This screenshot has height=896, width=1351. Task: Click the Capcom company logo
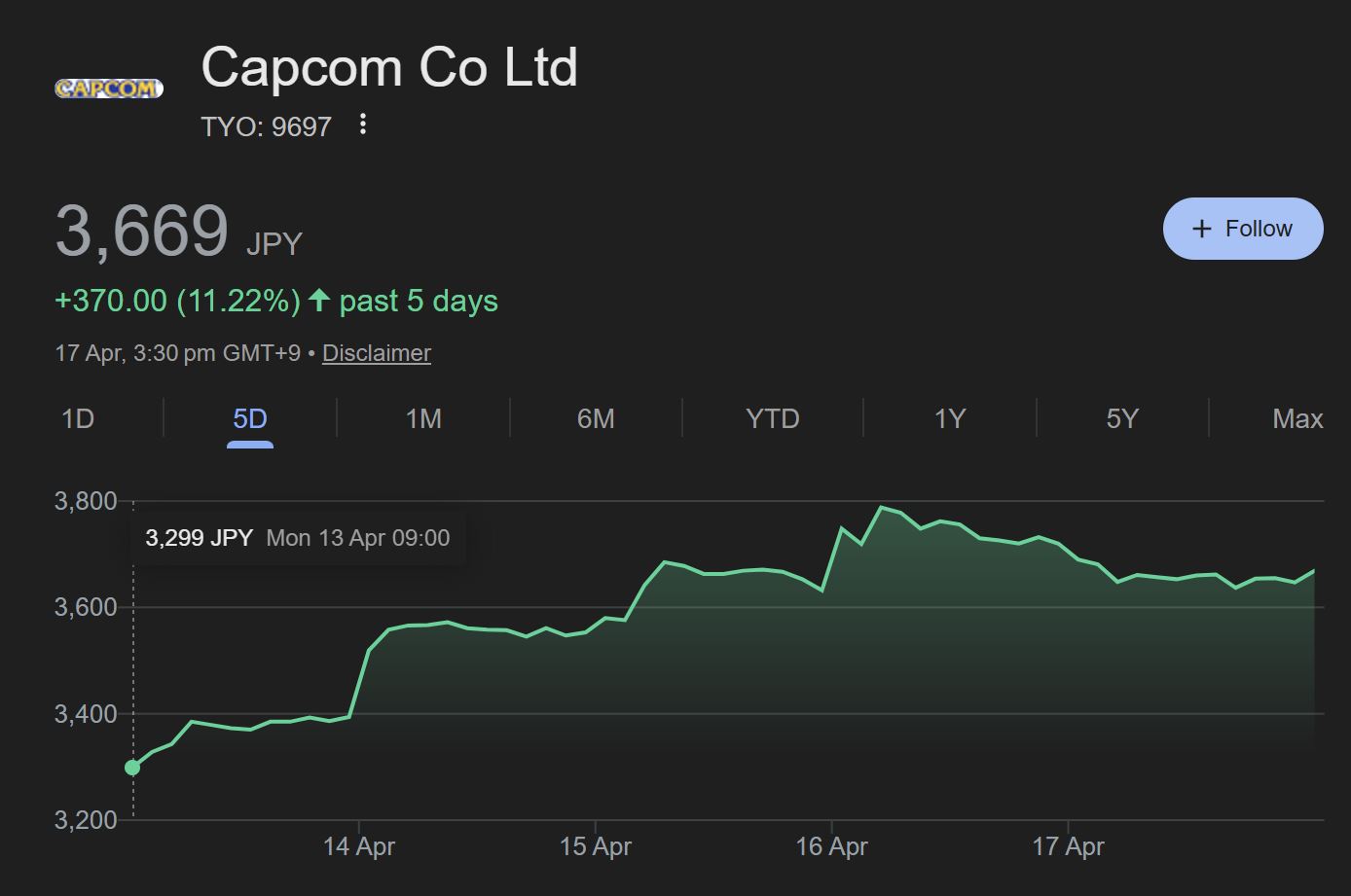[x=108, y=89]
